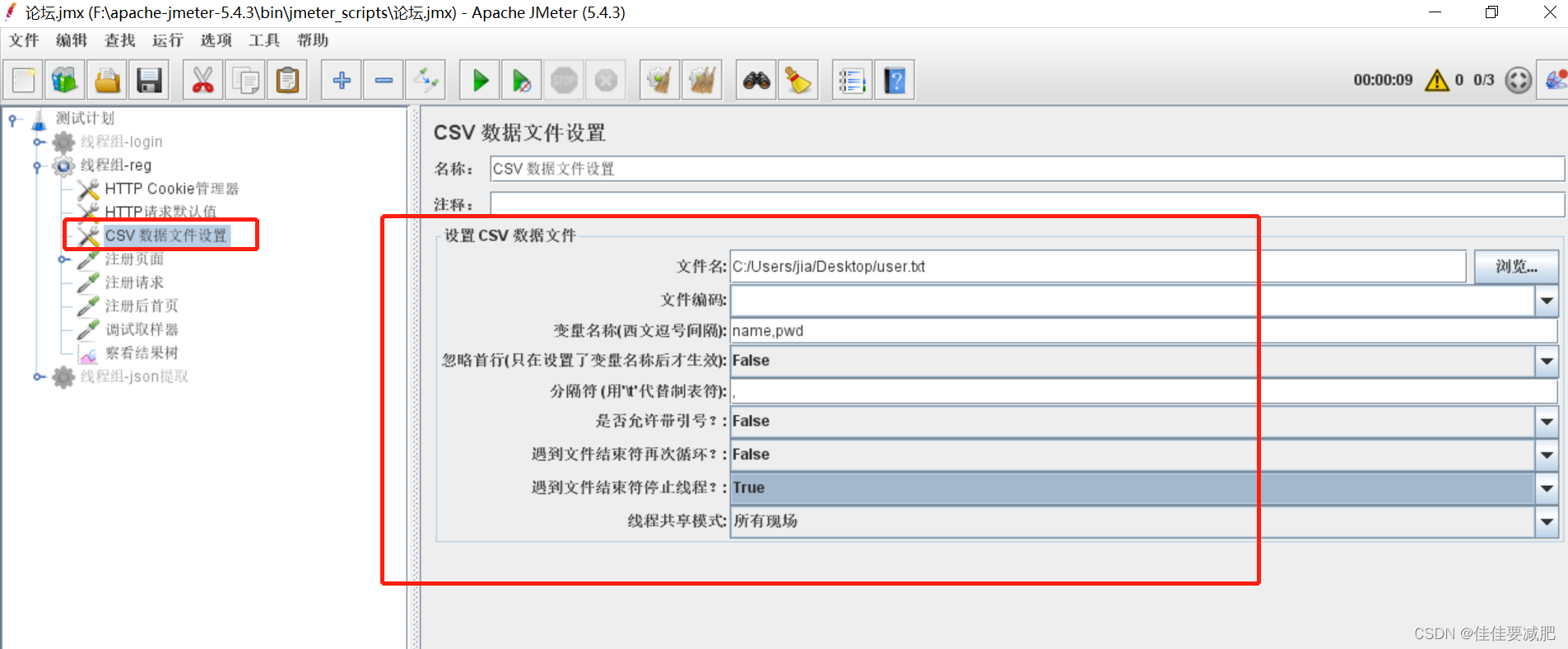
Task: Click the Paste clipboard icon
Action: tap(287, 80)
